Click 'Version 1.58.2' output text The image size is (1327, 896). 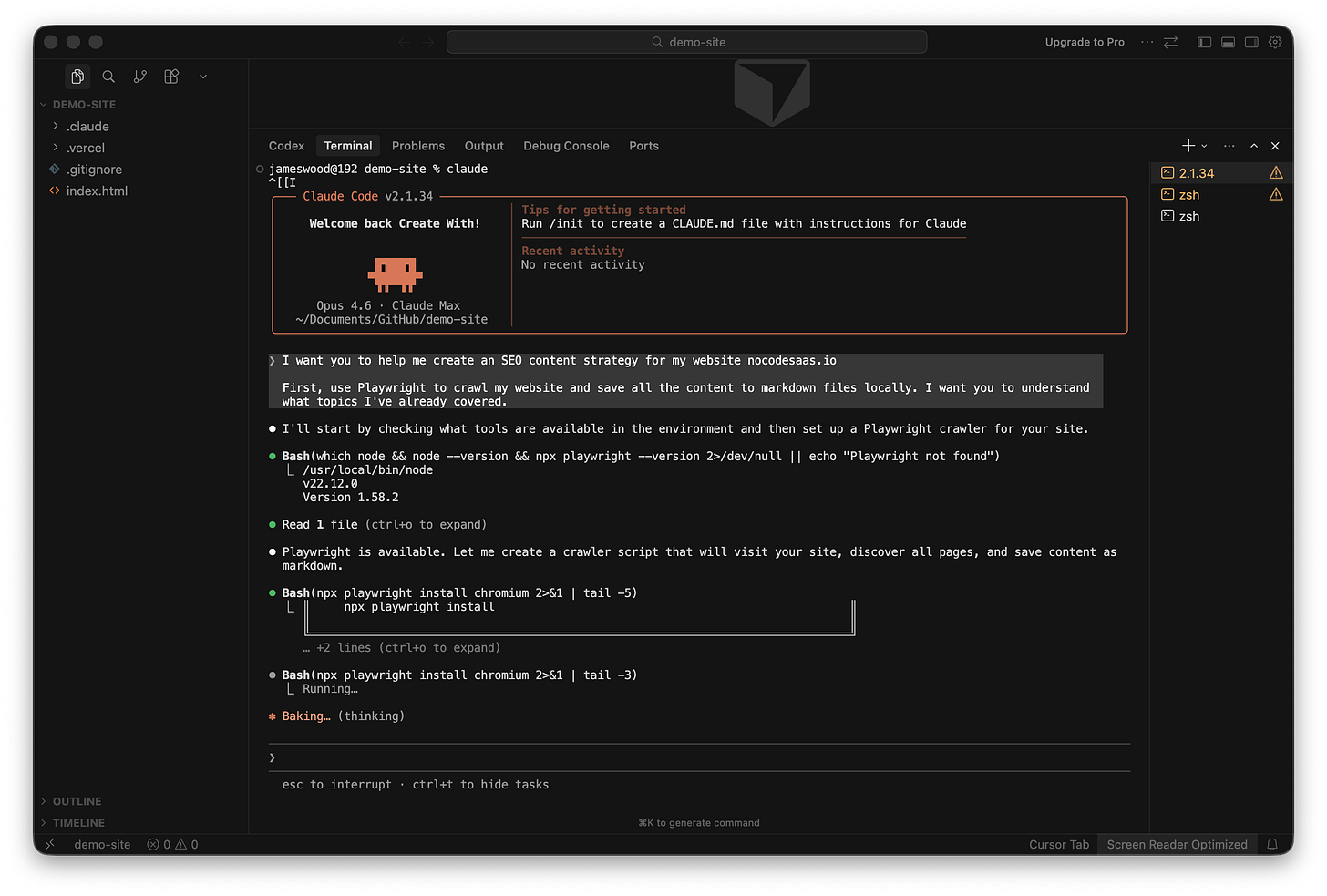351,498
